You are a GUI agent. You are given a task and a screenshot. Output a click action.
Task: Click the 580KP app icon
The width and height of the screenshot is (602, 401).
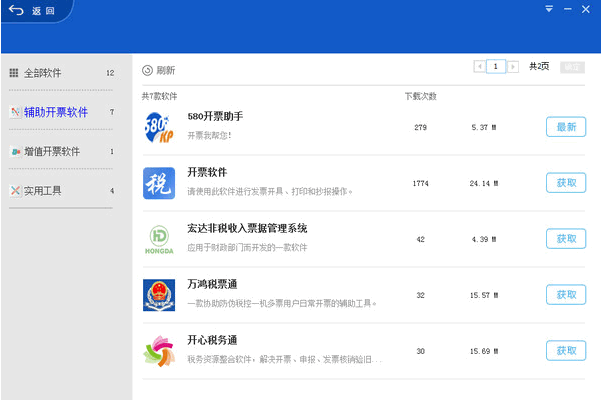pos(159,128)
